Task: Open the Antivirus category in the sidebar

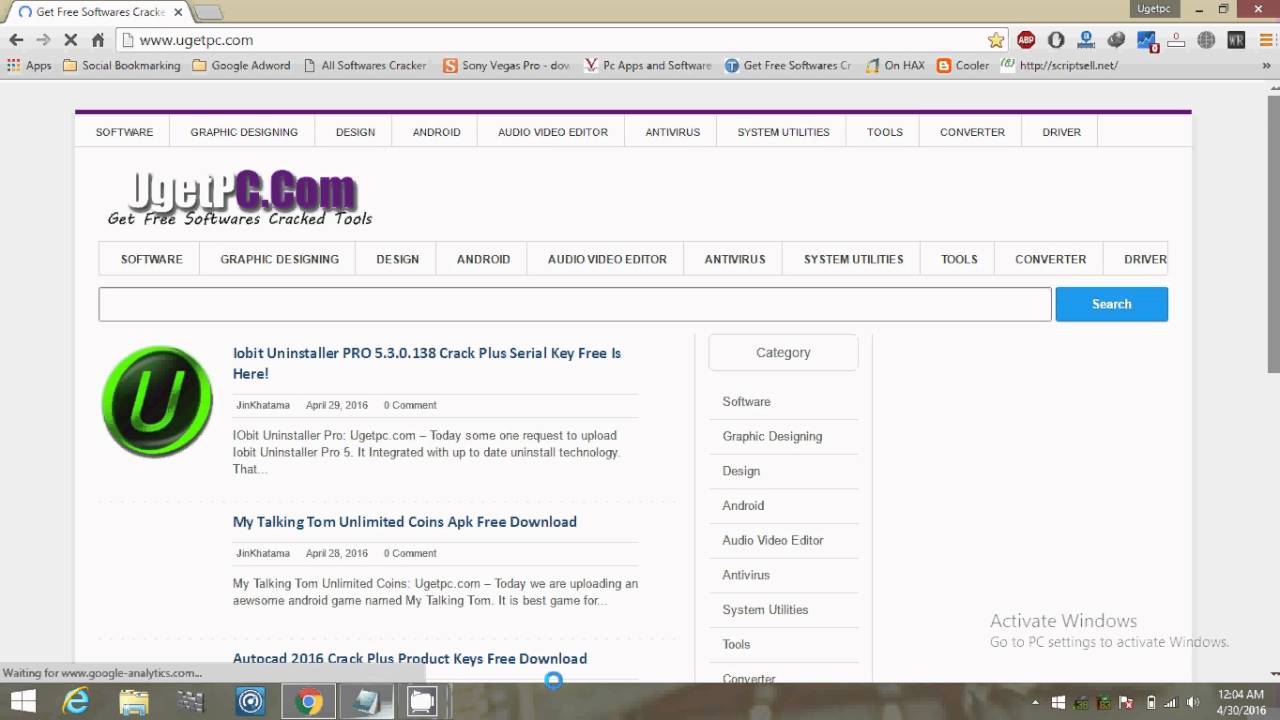Action: (x=746, y=575)
